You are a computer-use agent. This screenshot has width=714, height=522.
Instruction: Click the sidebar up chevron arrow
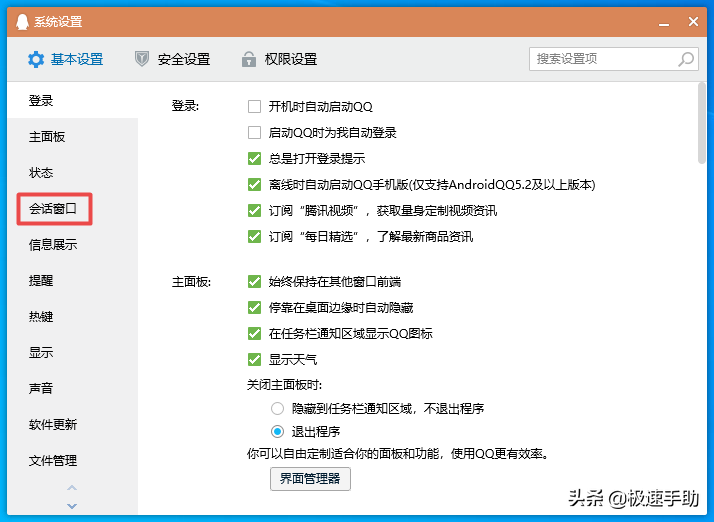[x=72, y=488]
